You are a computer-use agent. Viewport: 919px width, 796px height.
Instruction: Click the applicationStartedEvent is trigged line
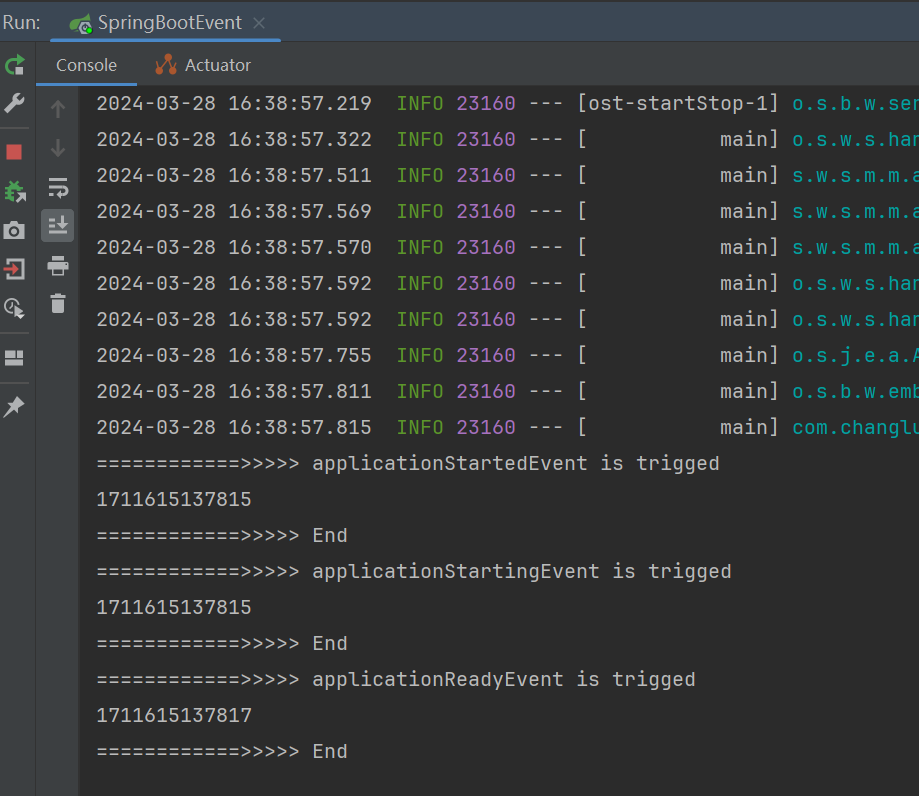408,464
